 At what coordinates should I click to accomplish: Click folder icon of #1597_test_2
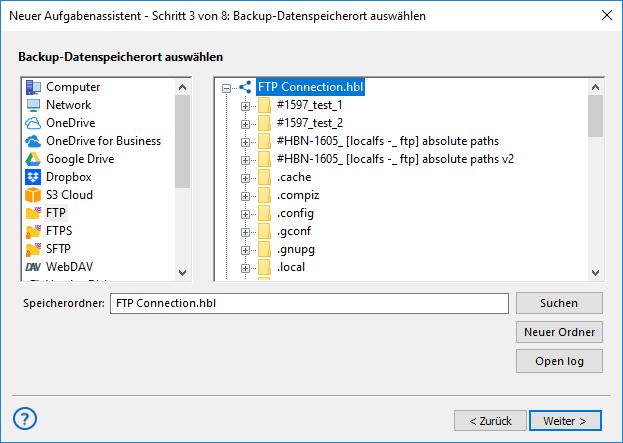[264, 123]
